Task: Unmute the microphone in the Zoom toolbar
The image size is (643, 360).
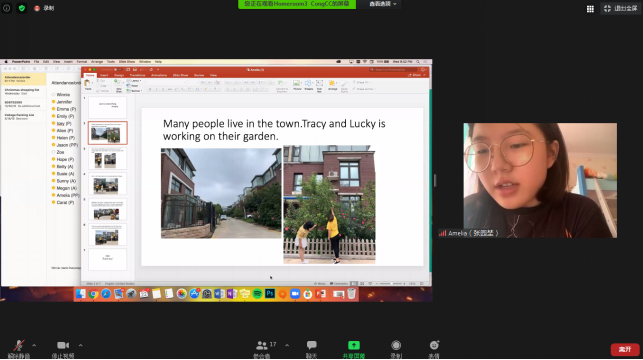Action: point(19,348)
